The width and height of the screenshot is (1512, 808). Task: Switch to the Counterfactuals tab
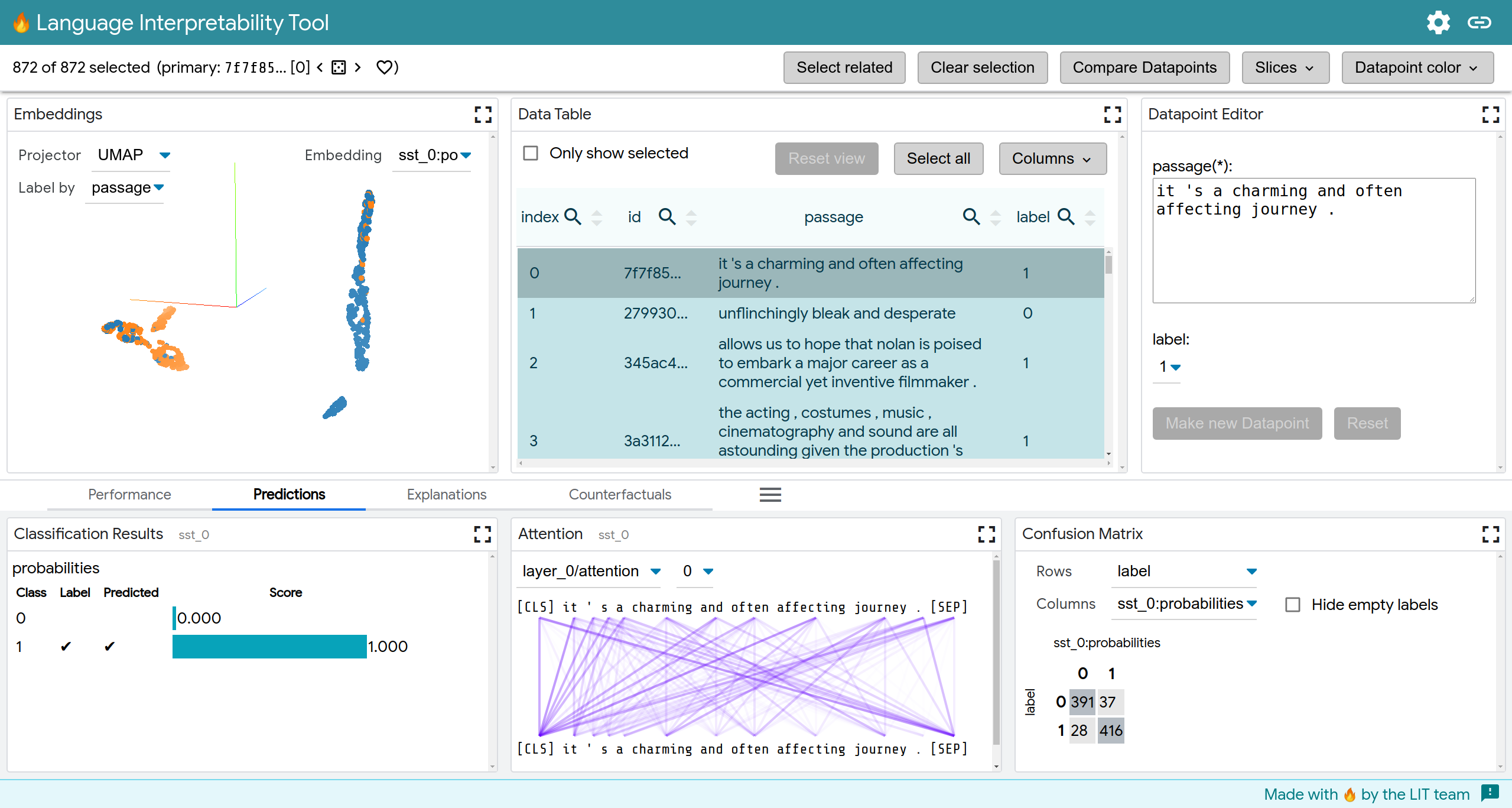[x=619, y=494]
